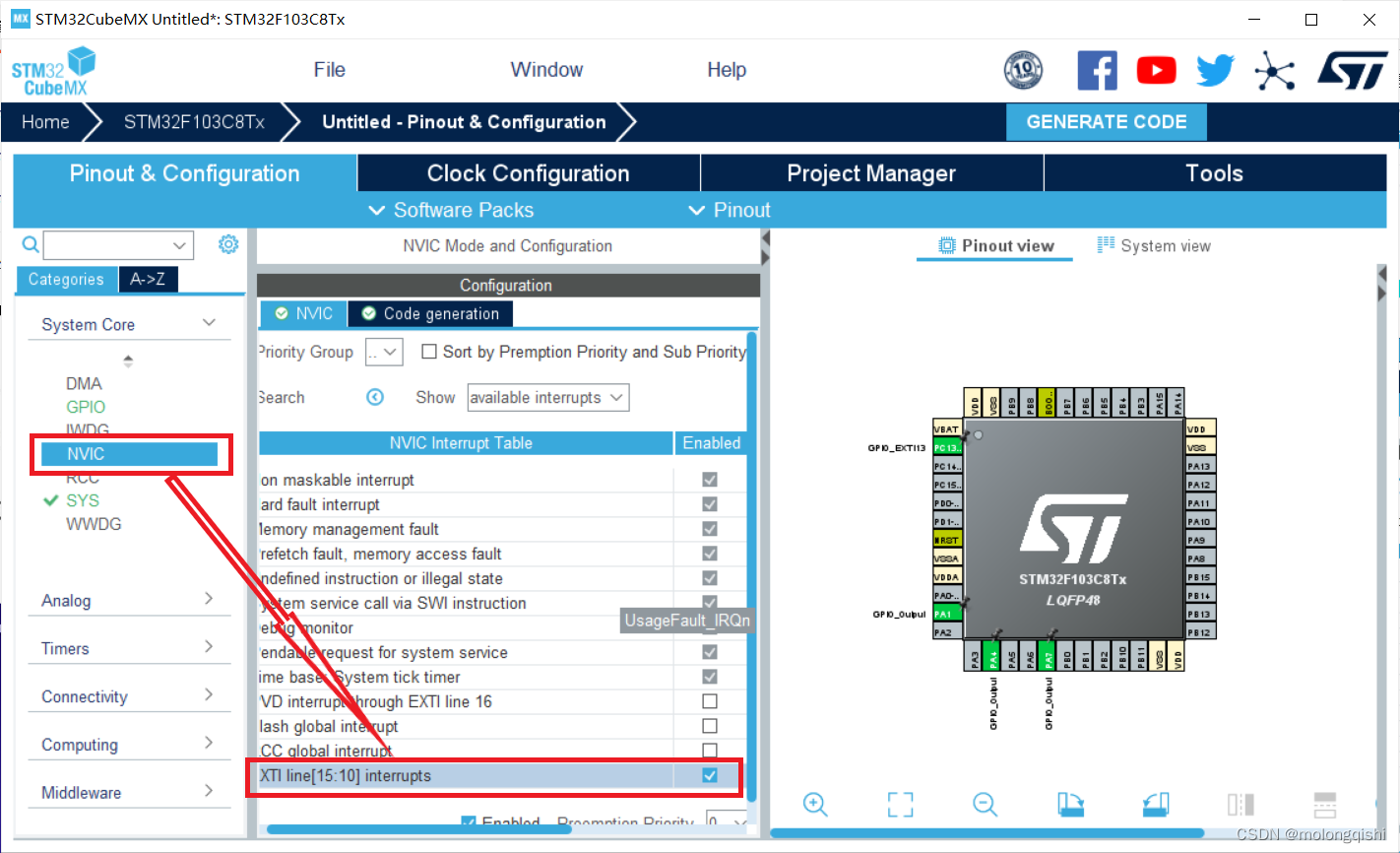This screenshot has width=1400, height=853.
Task: Switch to System view
Action: click(x=1154, y=245)
